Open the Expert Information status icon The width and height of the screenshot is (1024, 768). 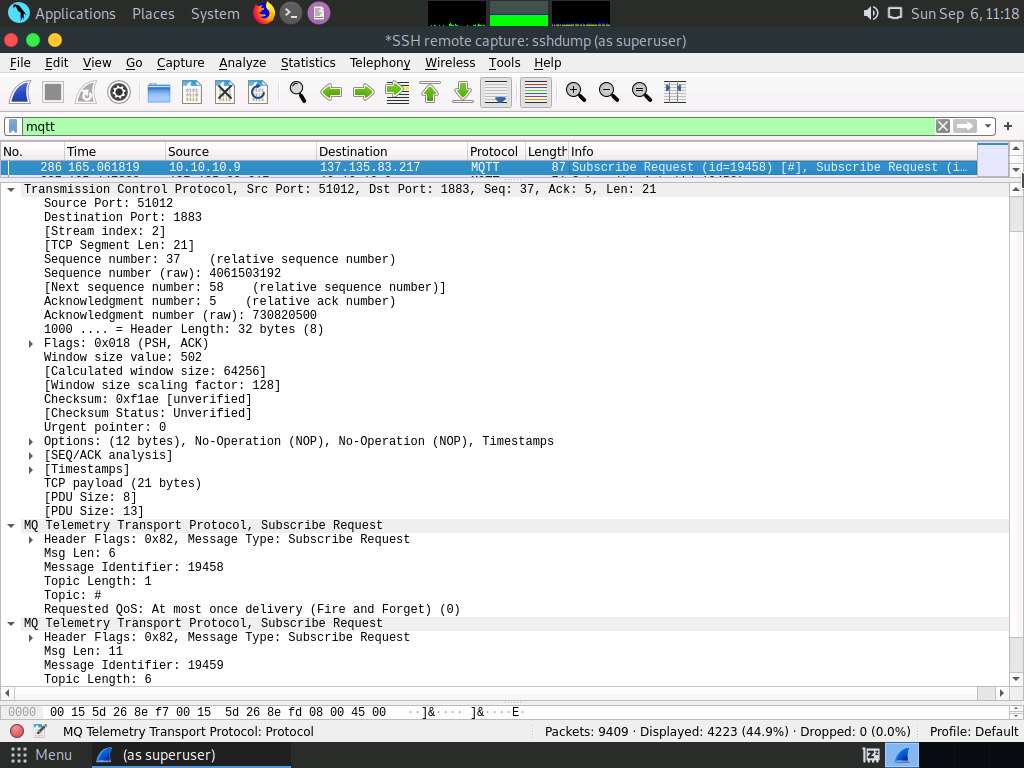coord(14,731)
